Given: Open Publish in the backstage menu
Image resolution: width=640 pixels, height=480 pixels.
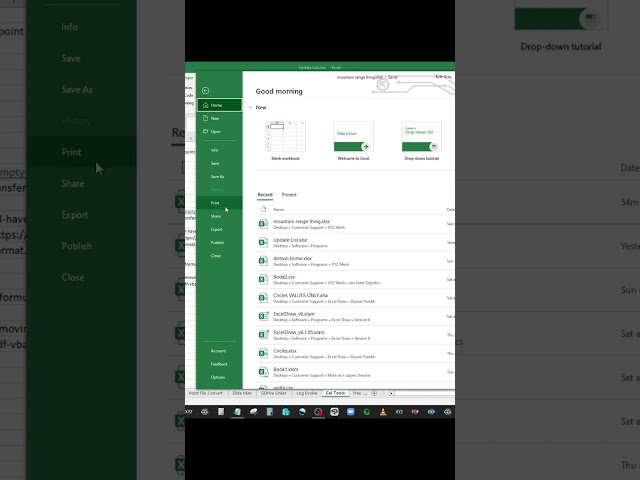Looking at the screenshot, I should [220, 242].
